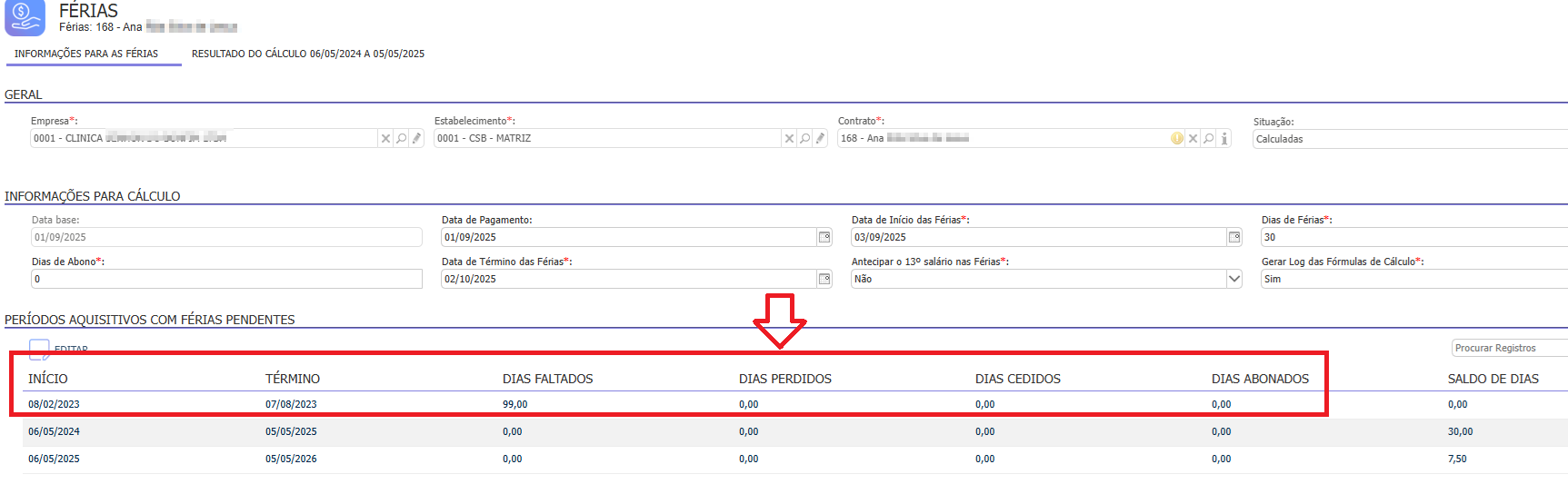The width and height of the screenshot is (1568, 494).
Task: Show Contrato info with the i icon
Action: pyautogui.click(x=1224, y=139)
